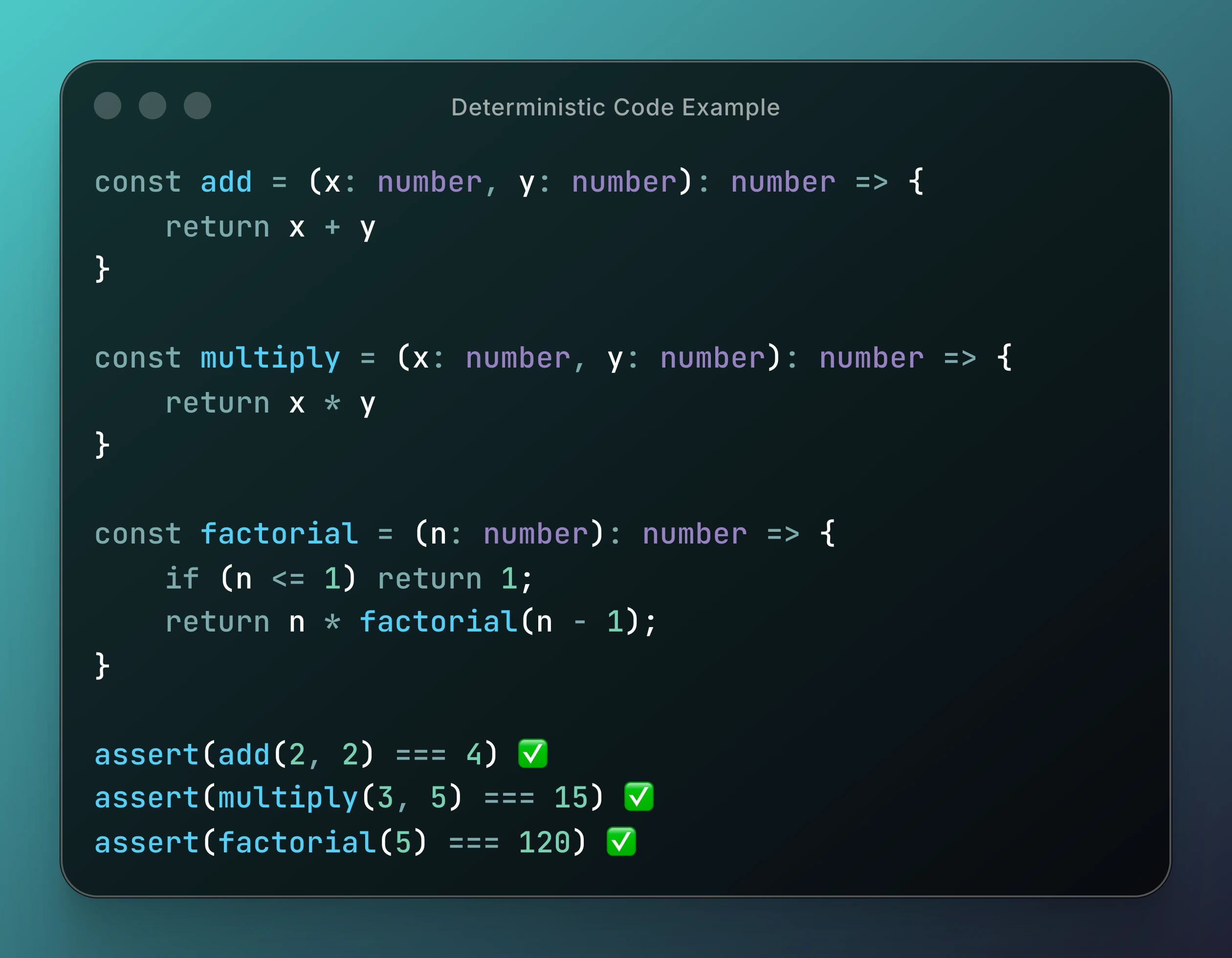
Task: Click the number 15 in multiply assertion
Action: (571, 798)
